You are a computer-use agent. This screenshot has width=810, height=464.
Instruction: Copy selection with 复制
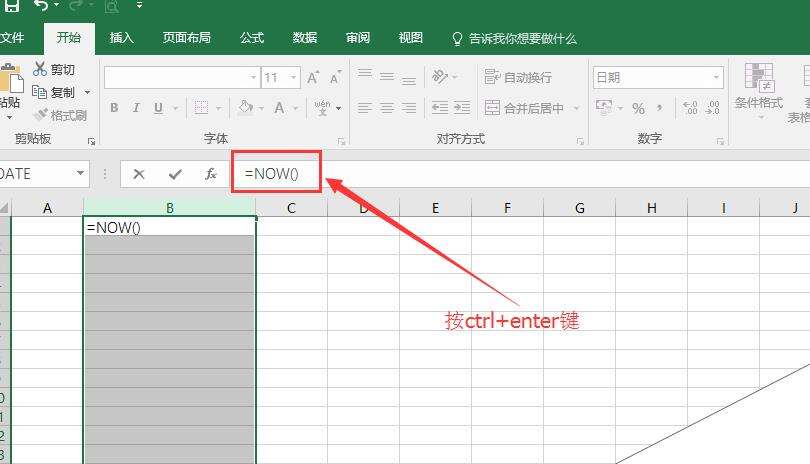pyautogui.click(x=53, y=92)
